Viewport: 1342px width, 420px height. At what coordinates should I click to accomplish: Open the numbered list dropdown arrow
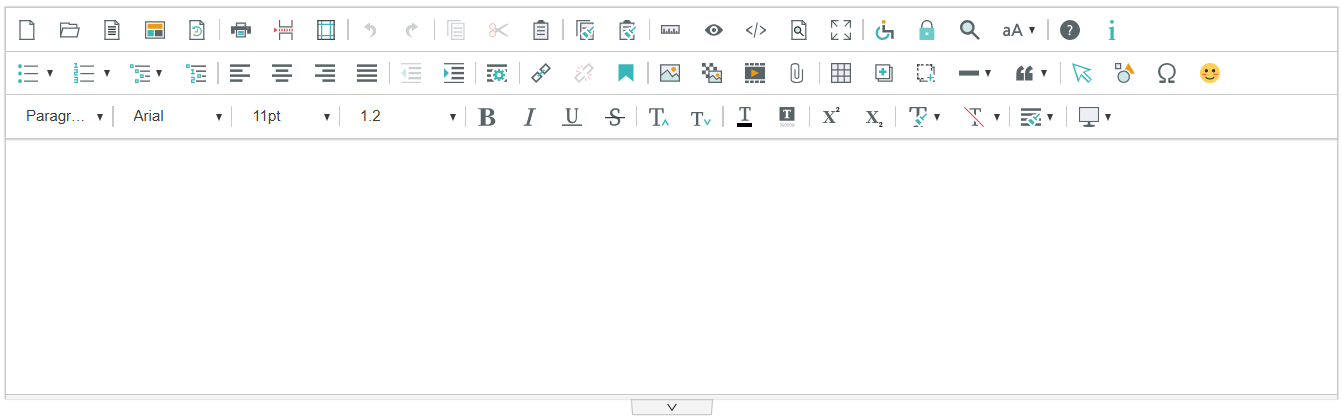coord(107,73)
